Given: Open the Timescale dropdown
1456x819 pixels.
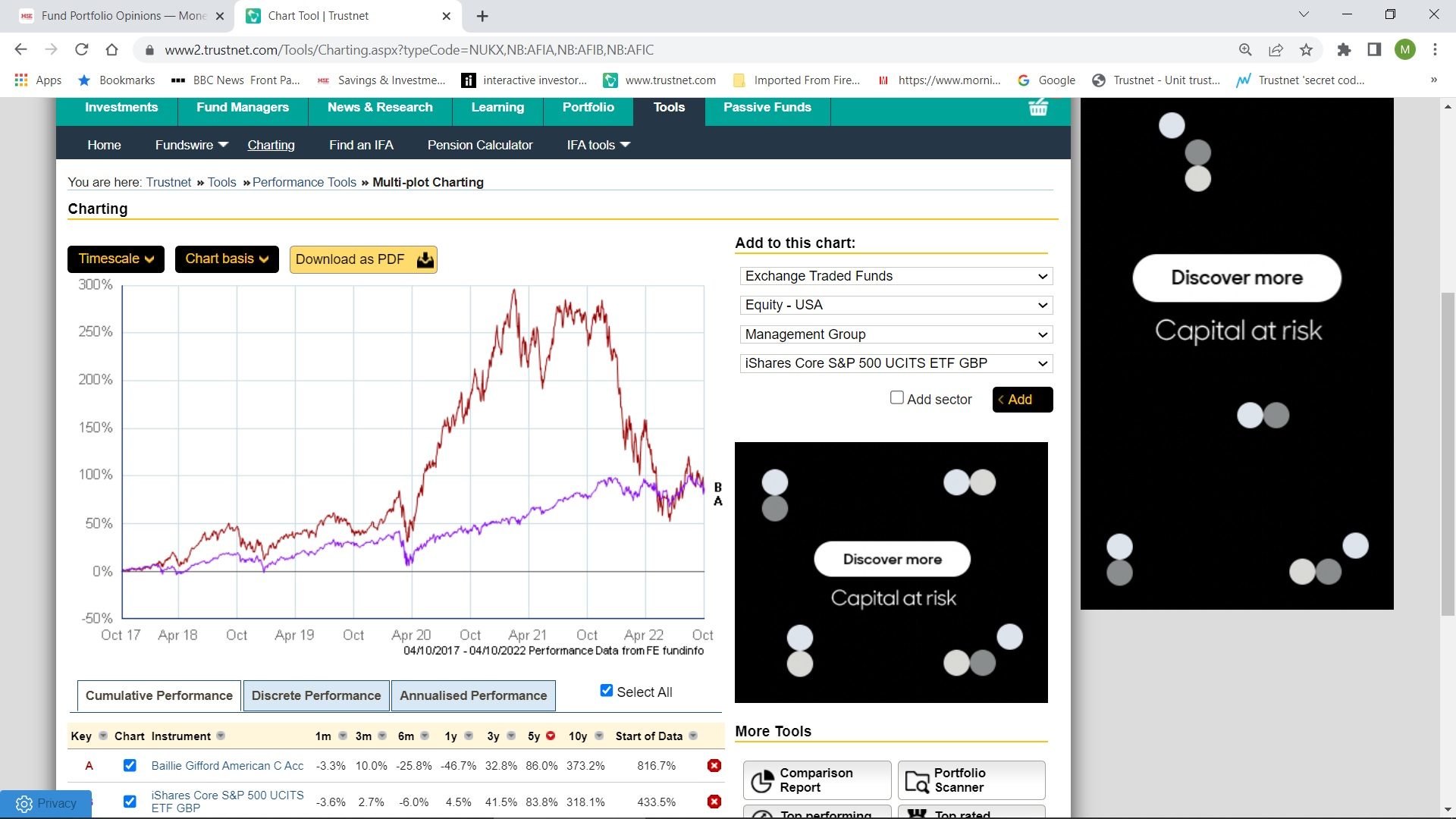Looking at the screenshot, I should point(116,259).
